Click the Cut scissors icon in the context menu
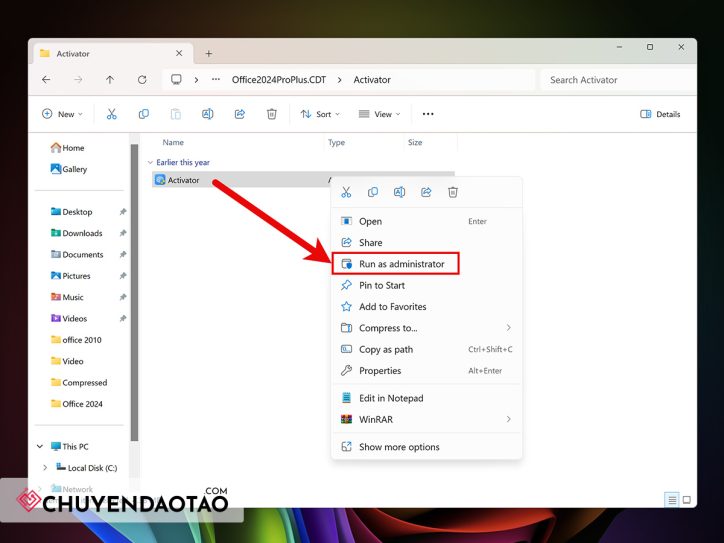 (x=346, y=192)
